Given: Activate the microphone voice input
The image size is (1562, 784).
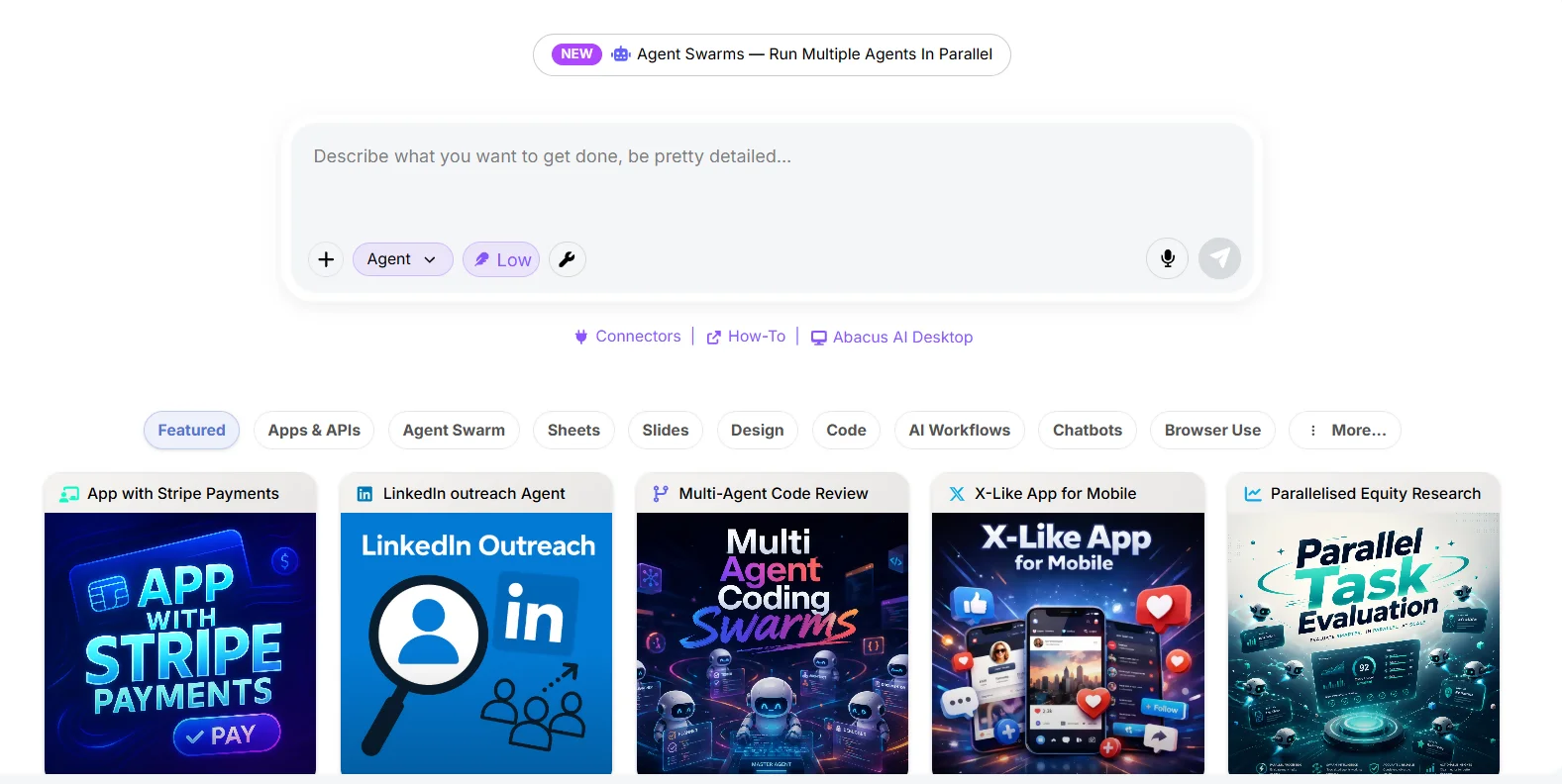Looking at the screenshot, I should pyautogui.click(x=1168, y=258).
